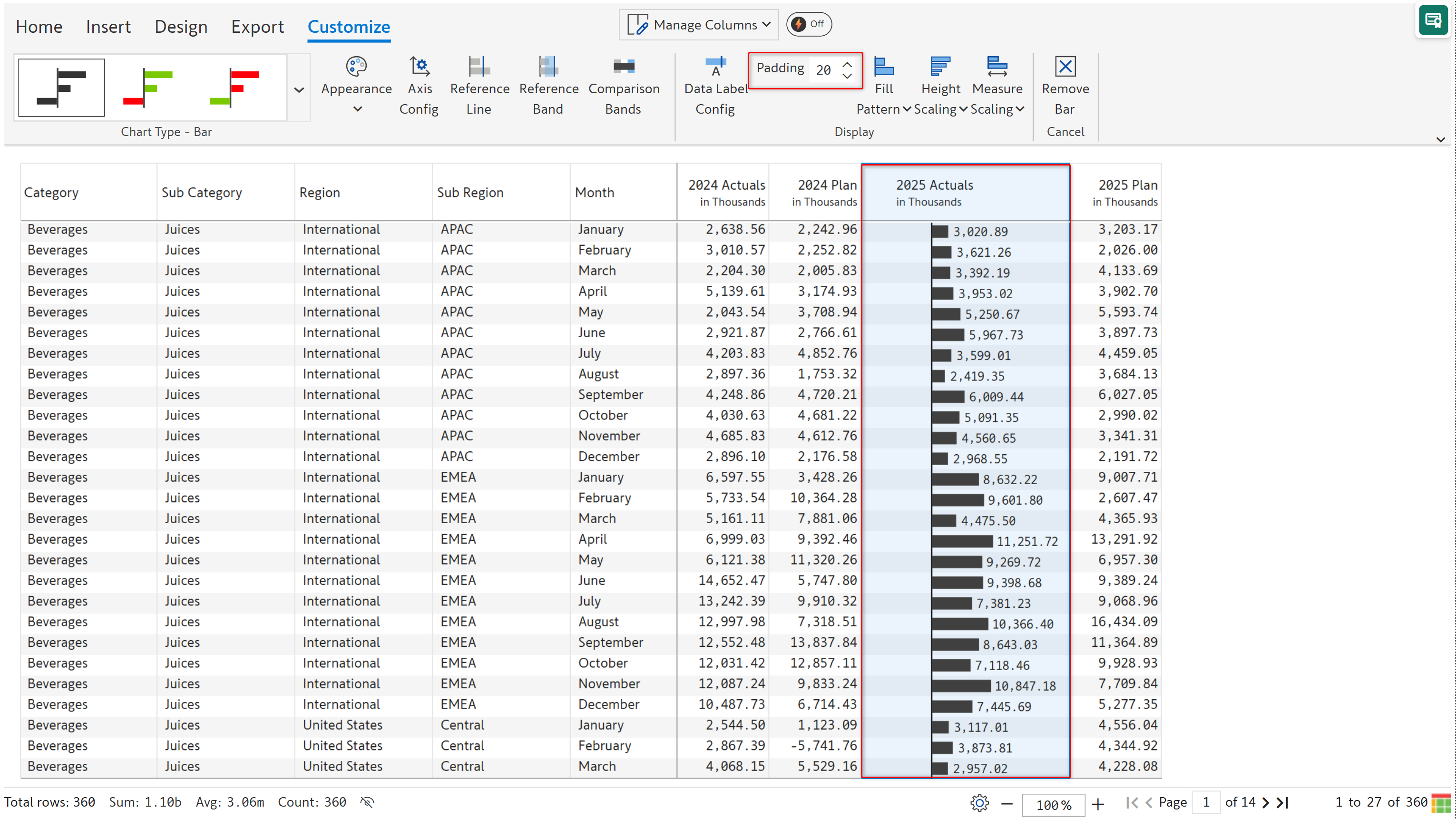Switch to the Design tab
Image resolution: width=1456 pixels, height=819 pixels.
tap(181, 27)
